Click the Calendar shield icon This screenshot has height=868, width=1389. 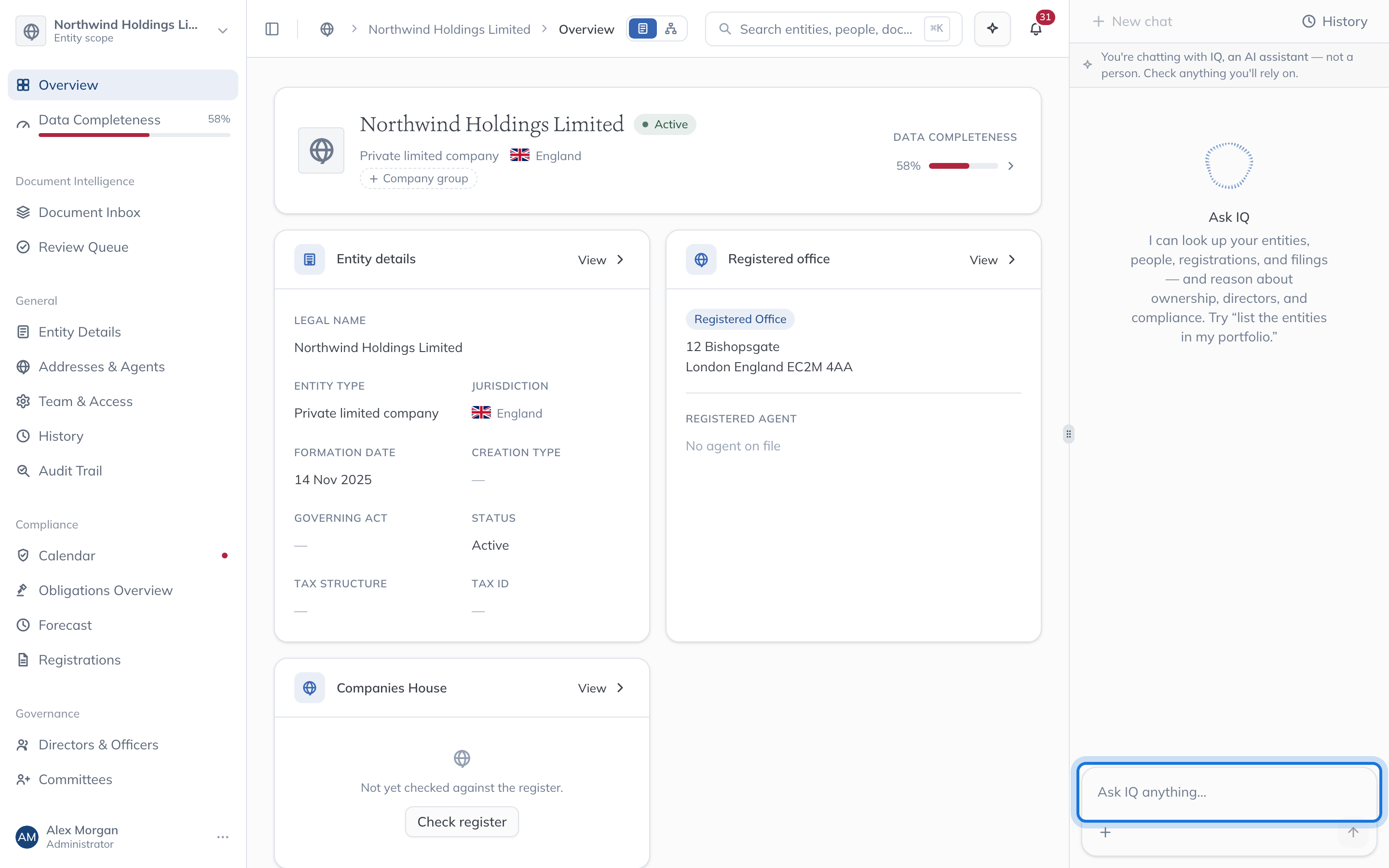[x=23, y=556]
